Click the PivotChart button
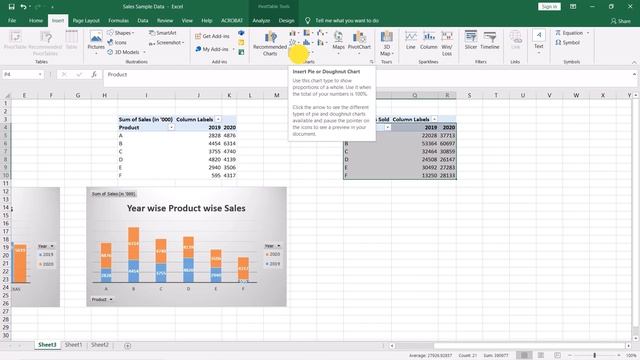 click(x=359, y=42)
